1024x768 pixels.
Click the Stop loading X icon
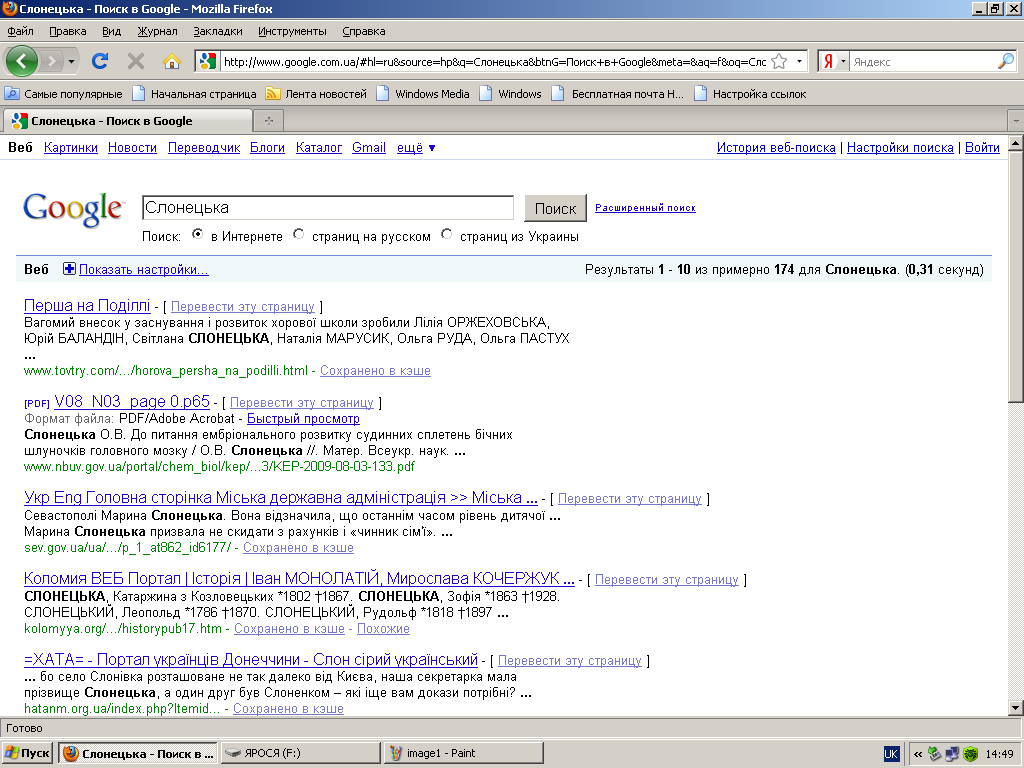point(136,61)
